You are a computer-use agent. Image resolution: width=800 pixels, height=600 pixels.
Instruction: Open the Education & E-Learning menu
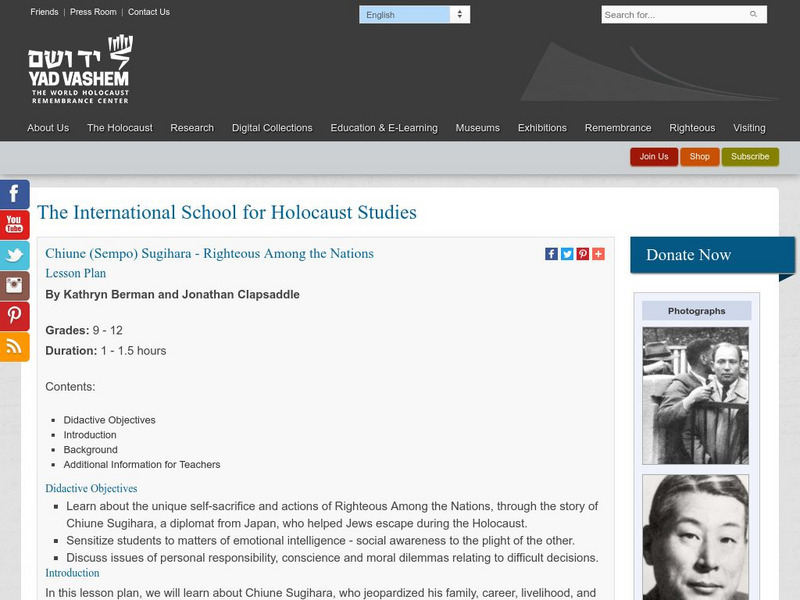[x=384, y=128]
